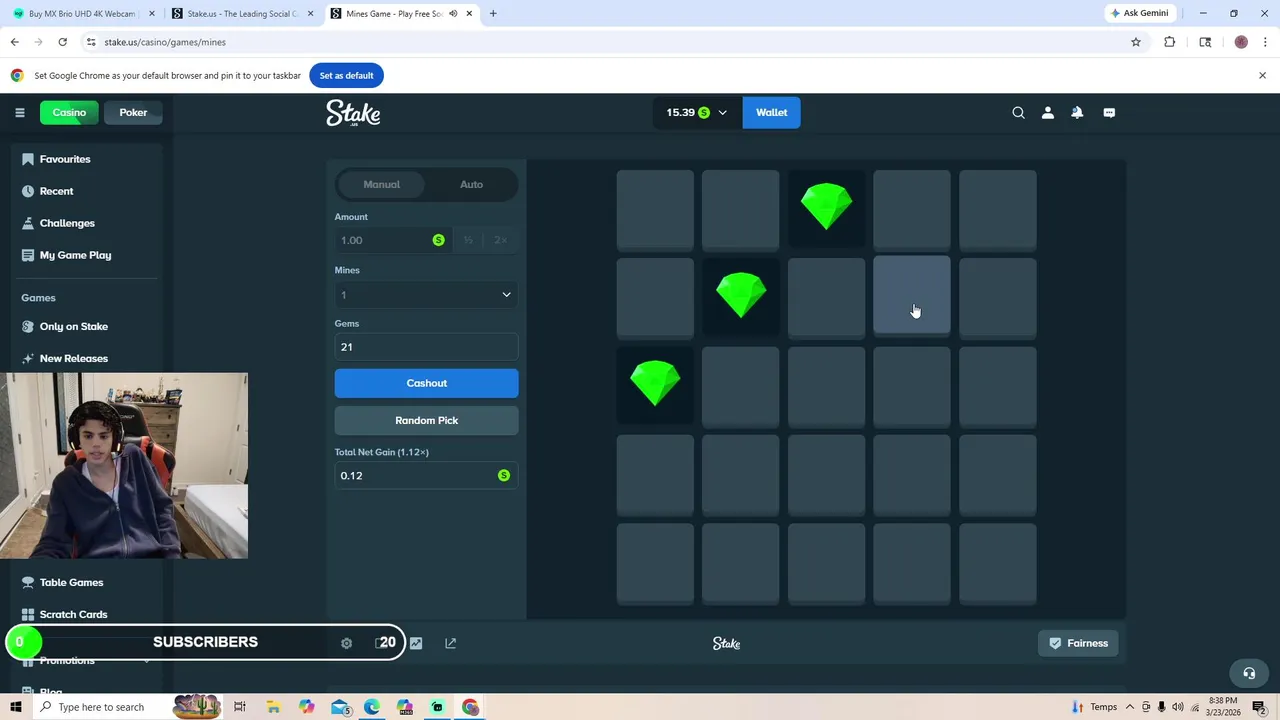Open the Chrome three-dot menu
The width and height of the screenshot is (1280, 720).
click(1266, 42)
